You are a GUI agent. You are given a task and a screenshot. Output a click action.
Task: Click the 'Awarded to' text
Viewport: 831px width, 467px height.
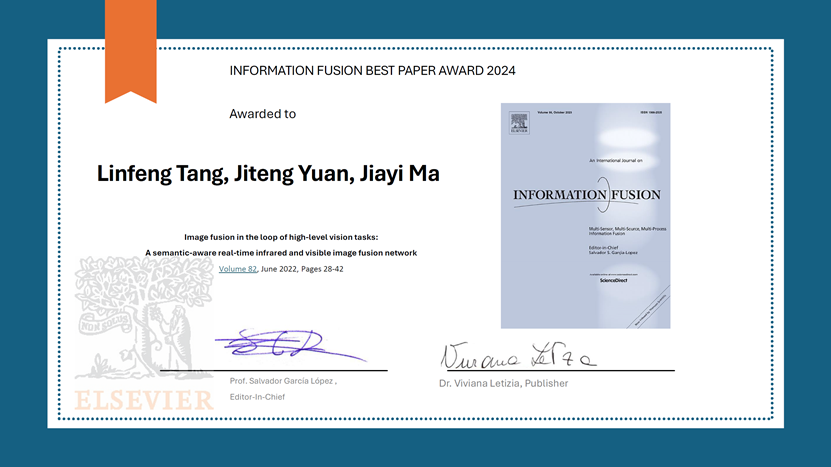[262, 114]
